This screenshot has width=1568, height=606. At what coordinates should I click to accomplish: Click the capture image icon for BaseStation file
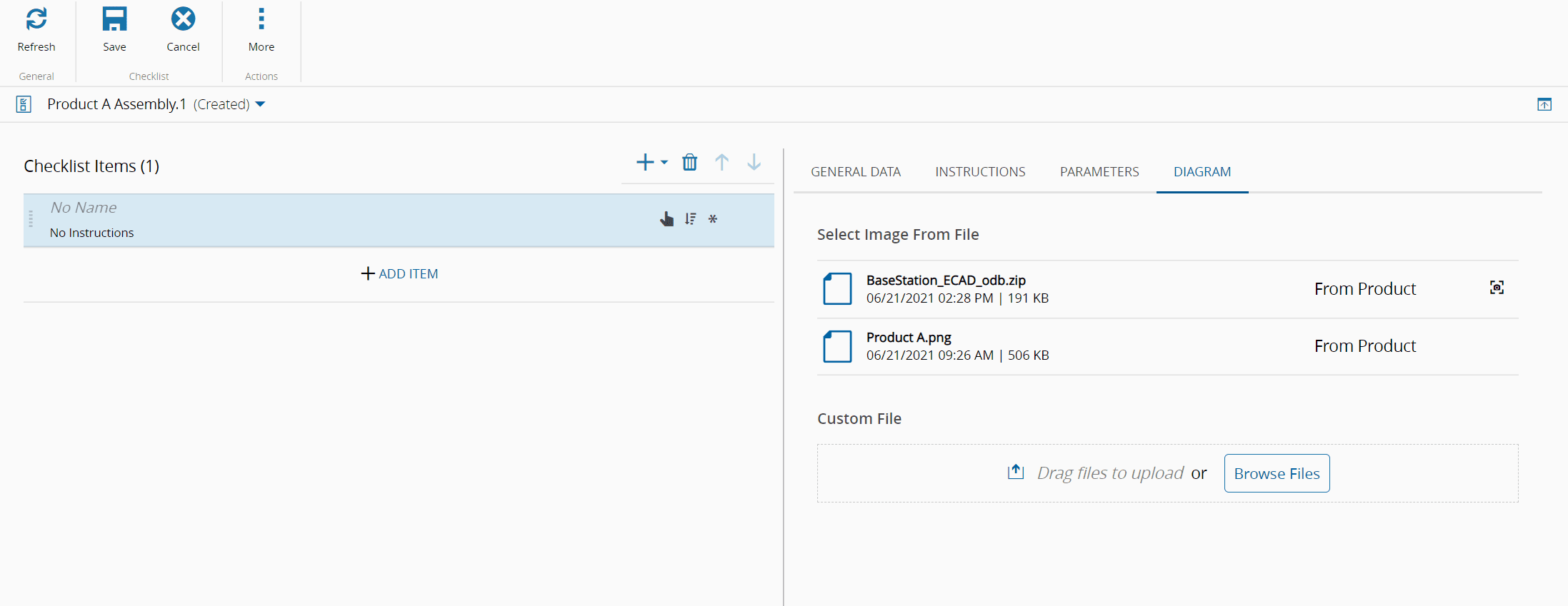(1497, 288)
